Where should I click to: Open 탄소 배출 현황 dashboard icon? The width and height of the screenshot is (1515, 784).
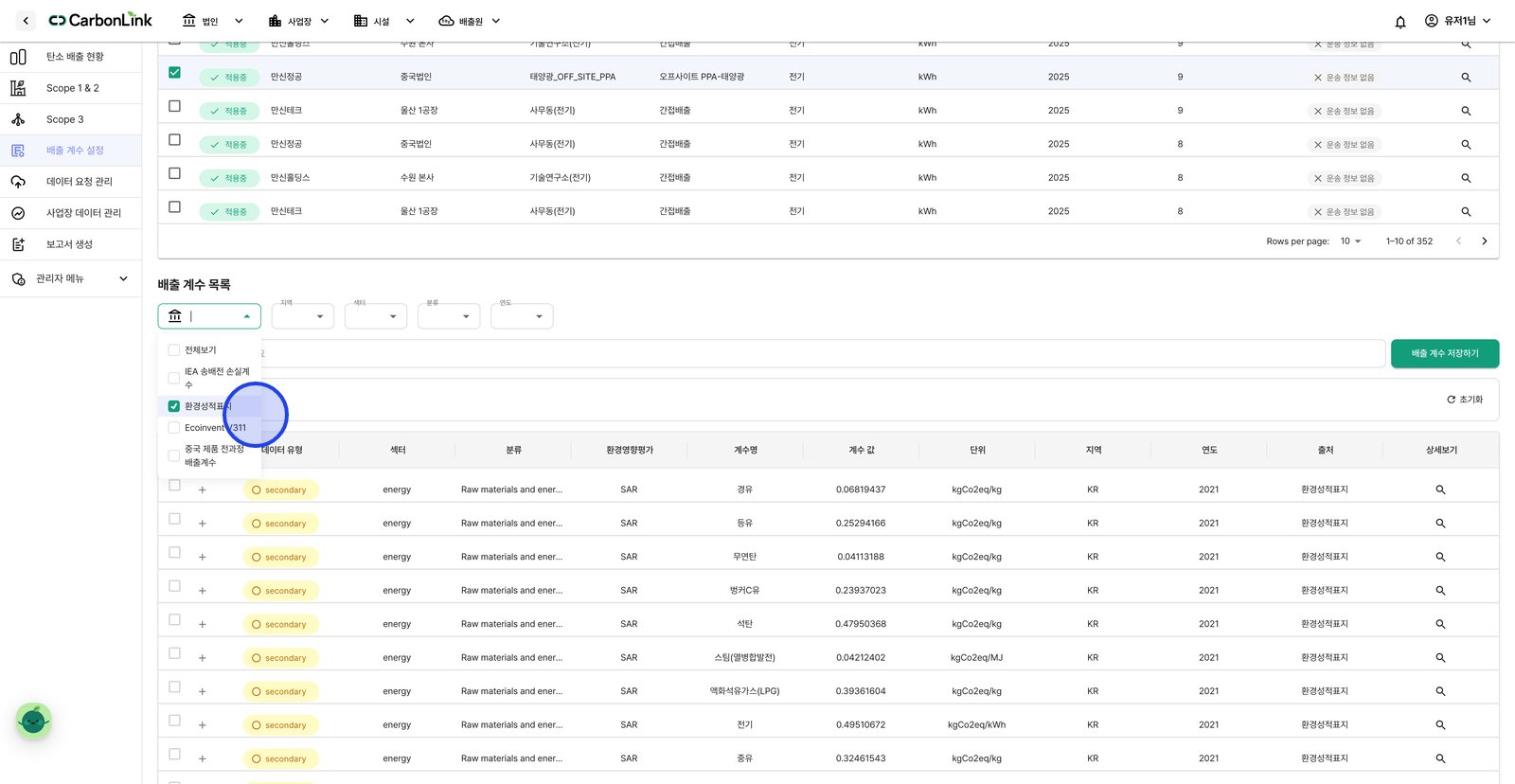[18, 57]
